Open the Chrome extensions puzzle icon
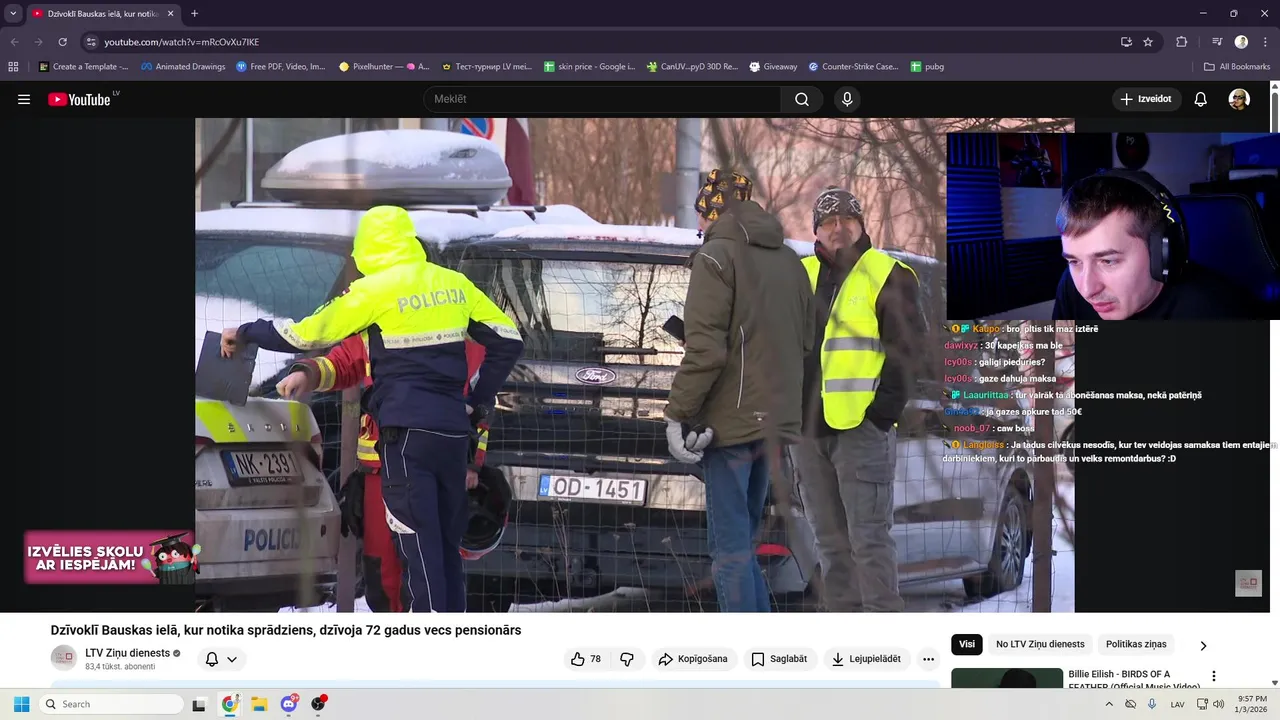Viewport: 1280px width, 720px height. pos(1182,42)
